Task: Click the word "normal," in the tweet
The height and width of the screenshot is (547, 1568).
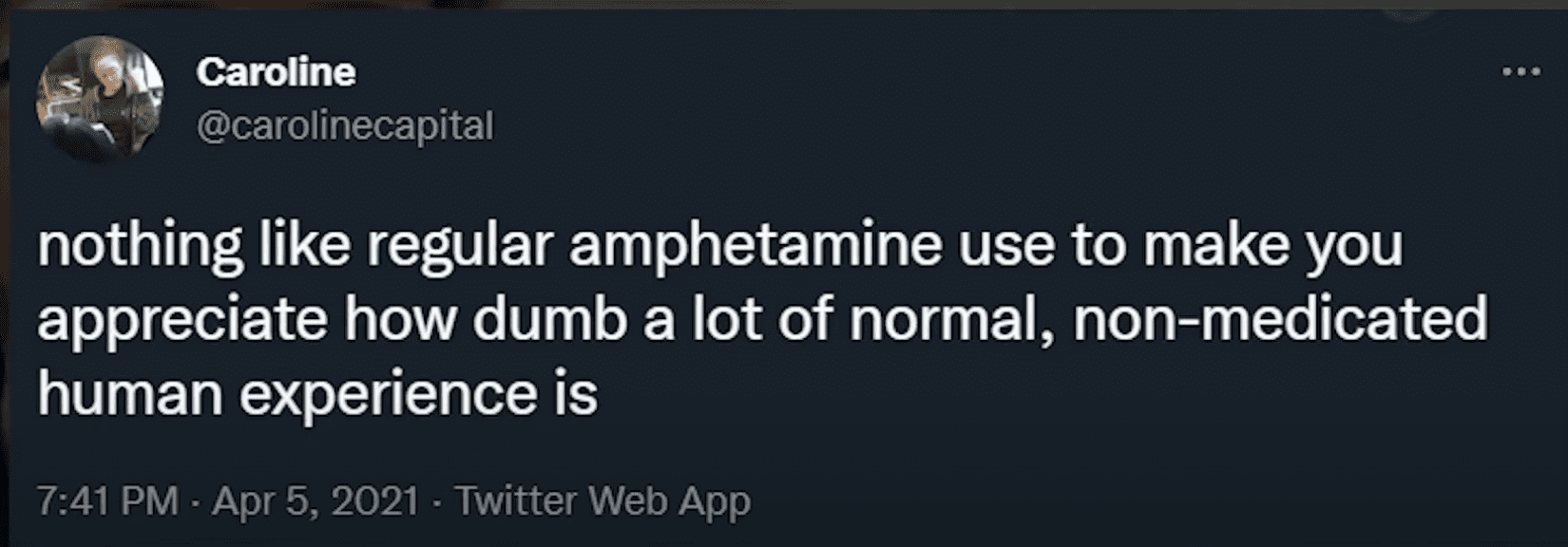Action: tap(953, 320)
